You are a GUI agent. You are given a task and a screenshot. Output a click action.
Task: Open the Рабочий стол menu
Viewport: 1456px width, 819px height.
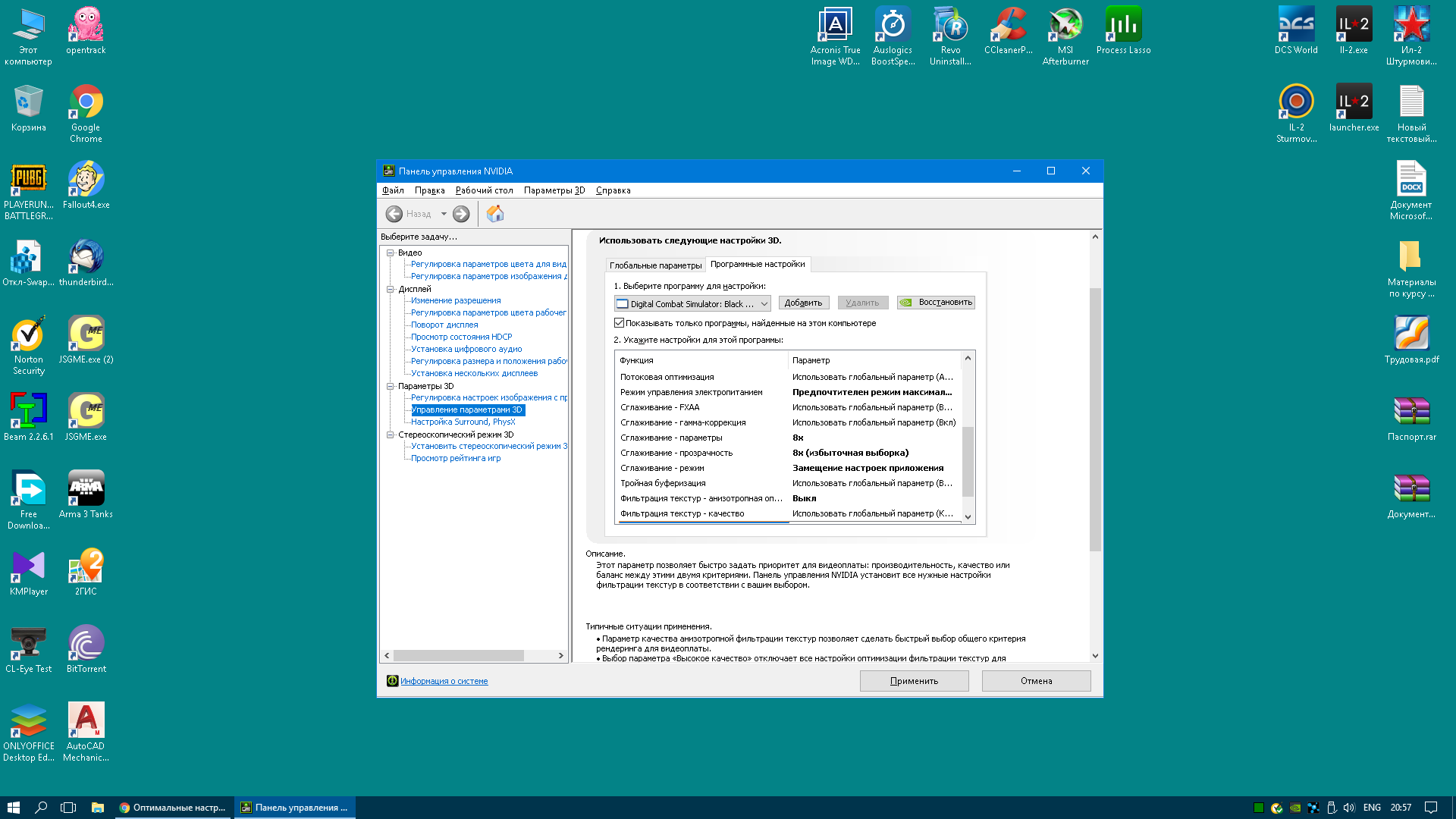[x=484, y=190]
